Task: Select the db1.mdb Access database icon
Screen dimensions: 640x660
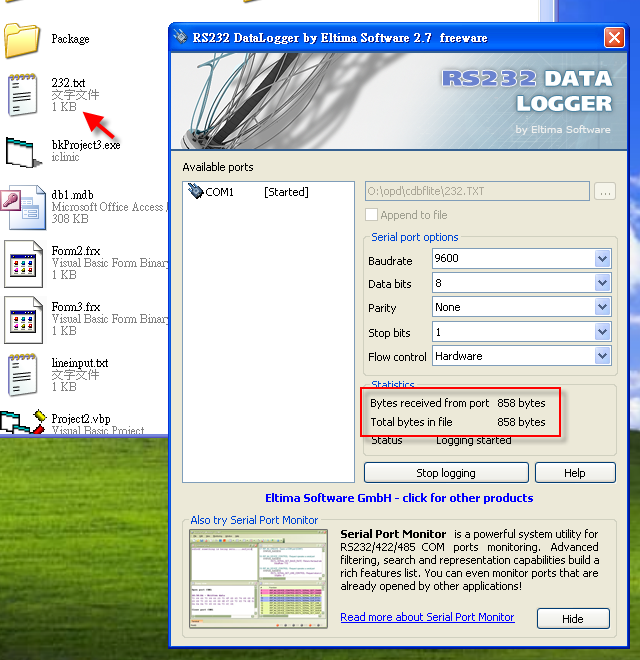Action: coord(24,208)
